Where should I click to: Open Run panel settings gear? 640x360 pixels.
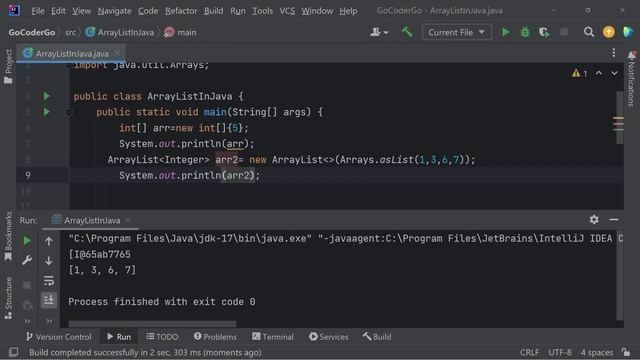tap(594, 220)
